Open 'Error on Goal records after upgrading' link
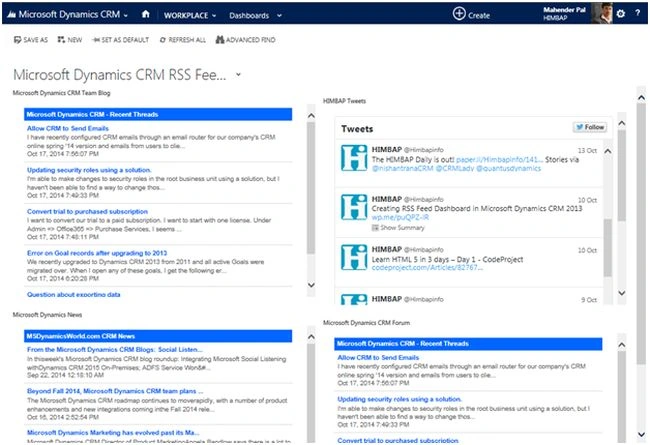This screenshot has height=445, width=650. pyautogui.click(x=97, y=253)
